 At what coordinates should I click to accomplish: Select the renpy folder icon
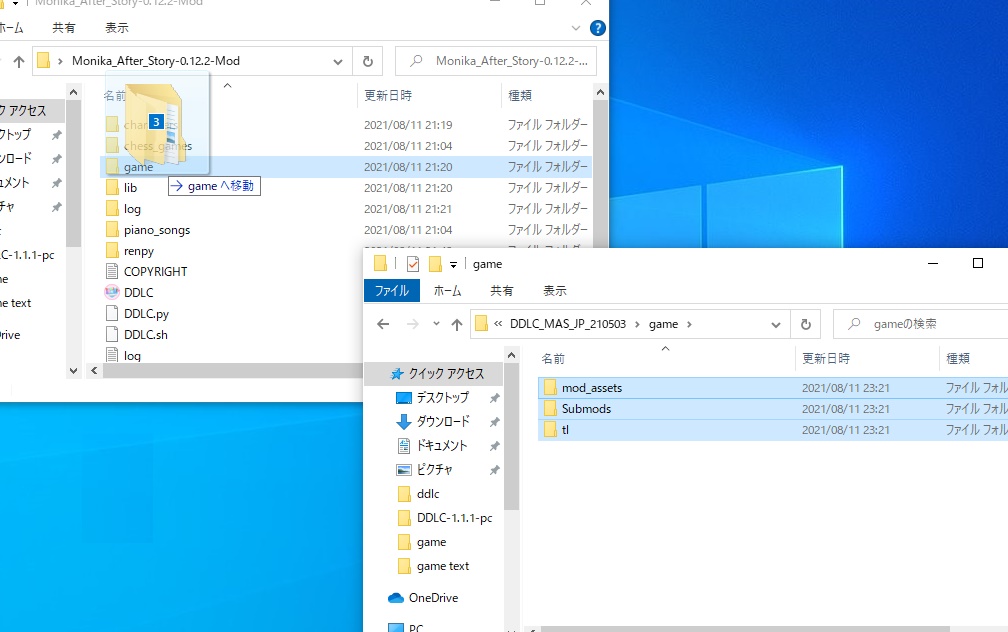pos(112,250)
